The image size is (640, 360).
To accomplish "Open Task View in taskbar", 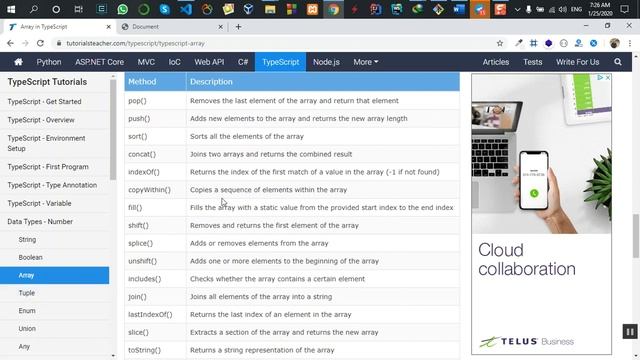I will click(x=78, y=9).
